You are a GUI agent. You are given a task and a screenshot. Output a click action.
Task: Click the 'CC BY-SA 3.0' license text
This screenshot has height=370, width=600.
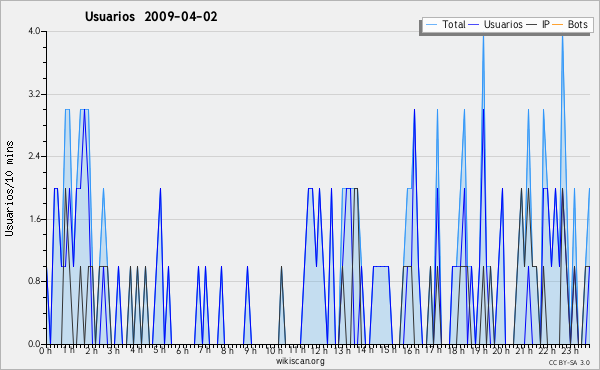click(x=569, y=363)
